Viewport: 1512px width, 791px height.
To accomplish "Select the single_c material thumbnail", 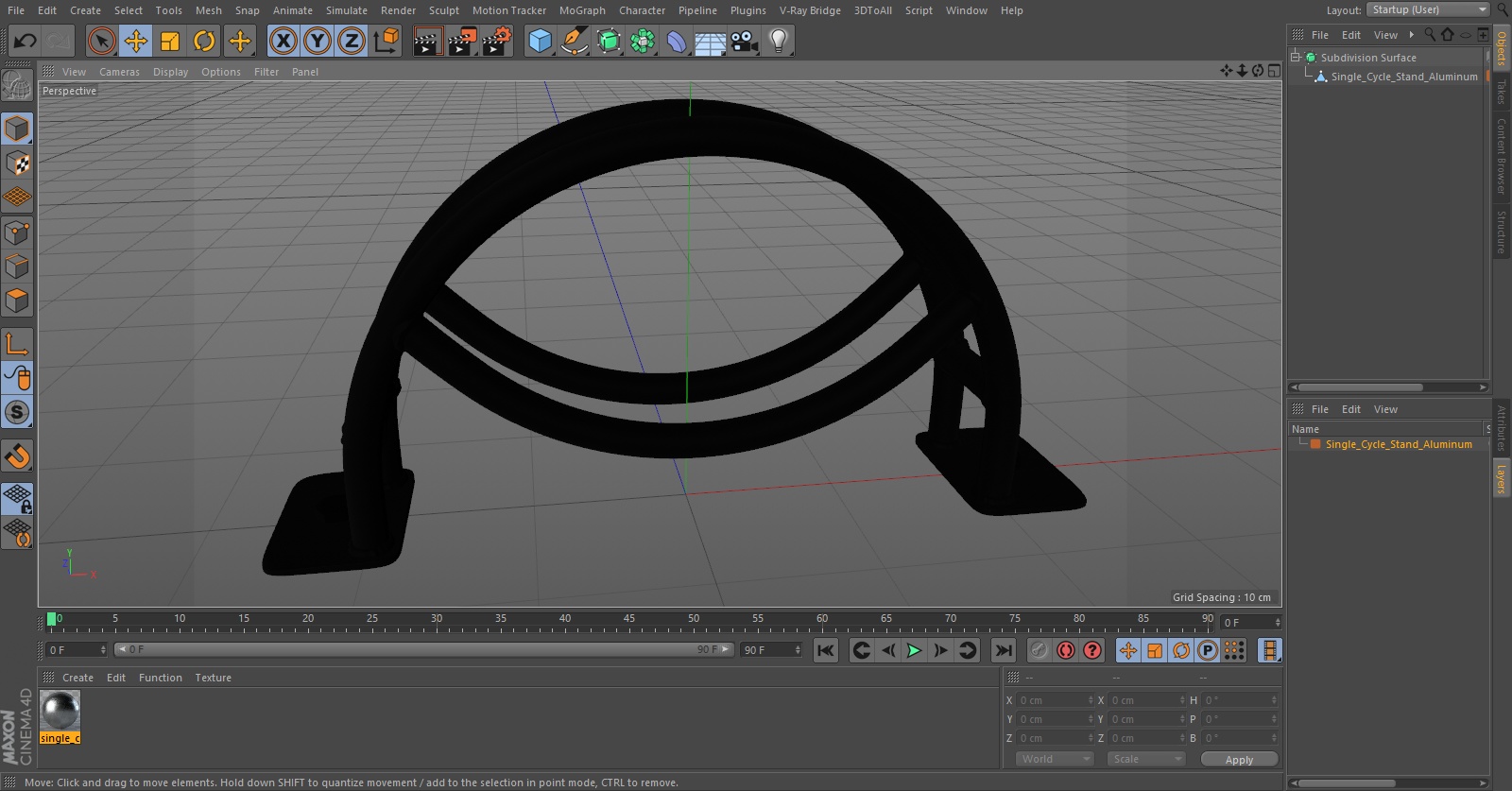I will click(60, 711).
